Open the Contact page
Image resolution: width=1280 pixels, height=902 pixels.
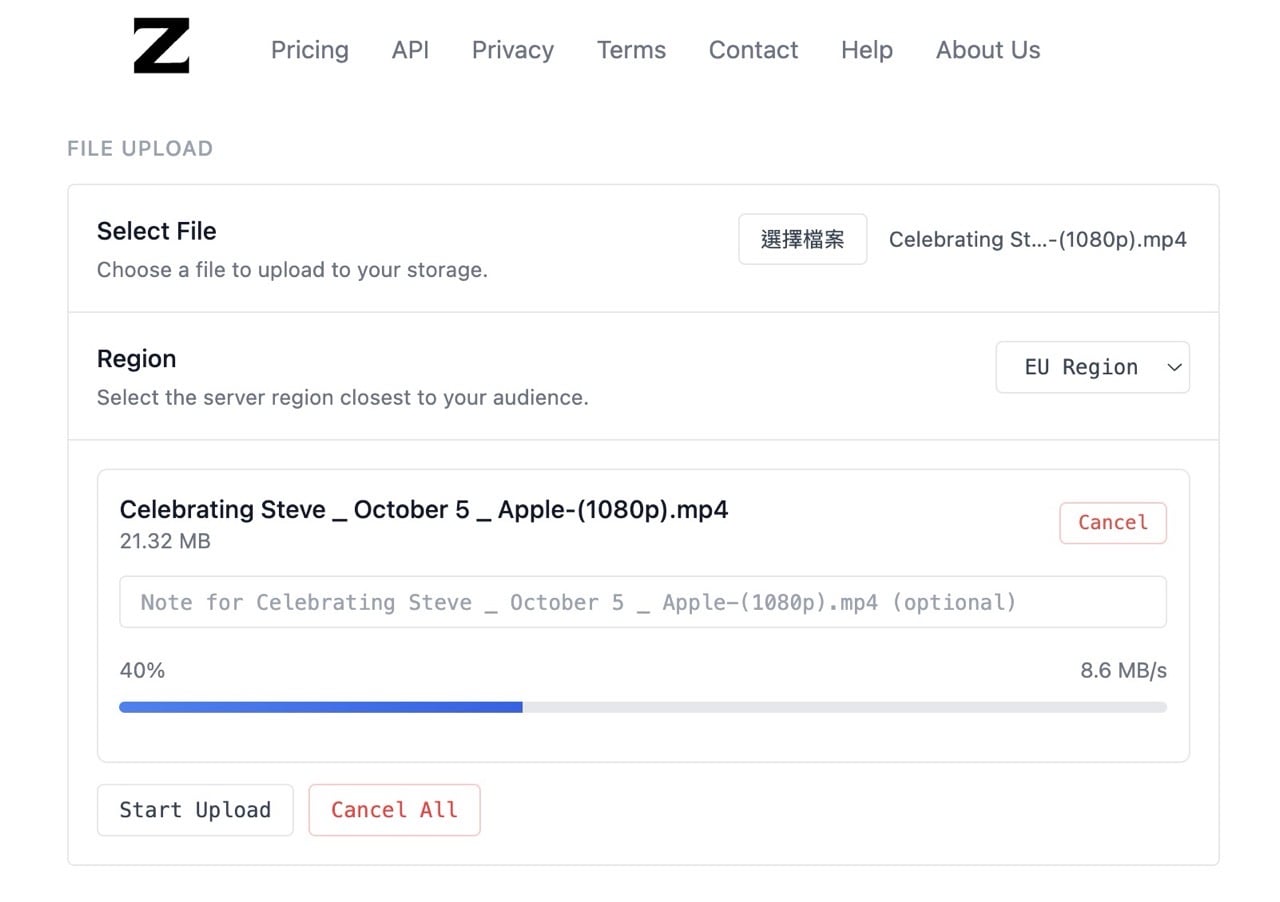[x=753, y=50]
